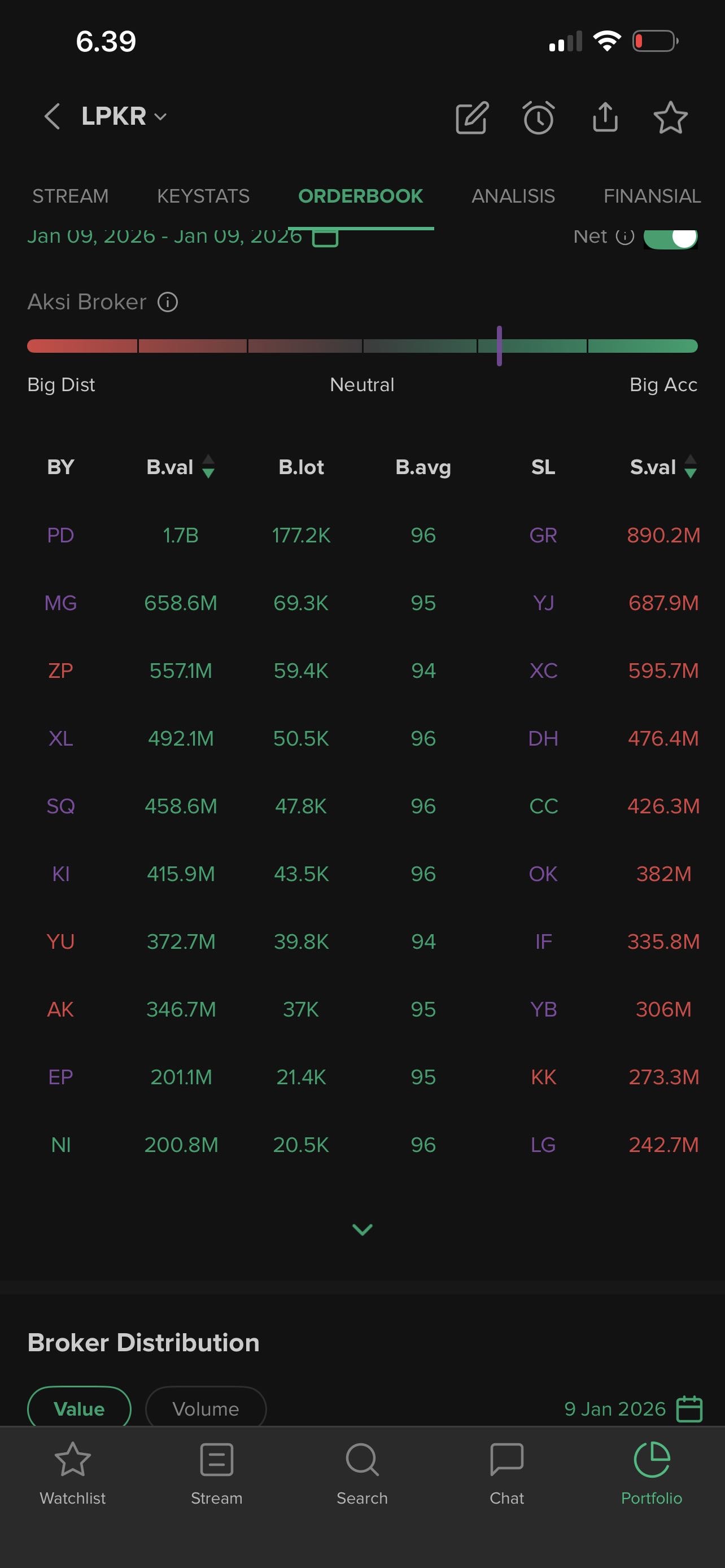Open the note edit icon

point(472,117)
